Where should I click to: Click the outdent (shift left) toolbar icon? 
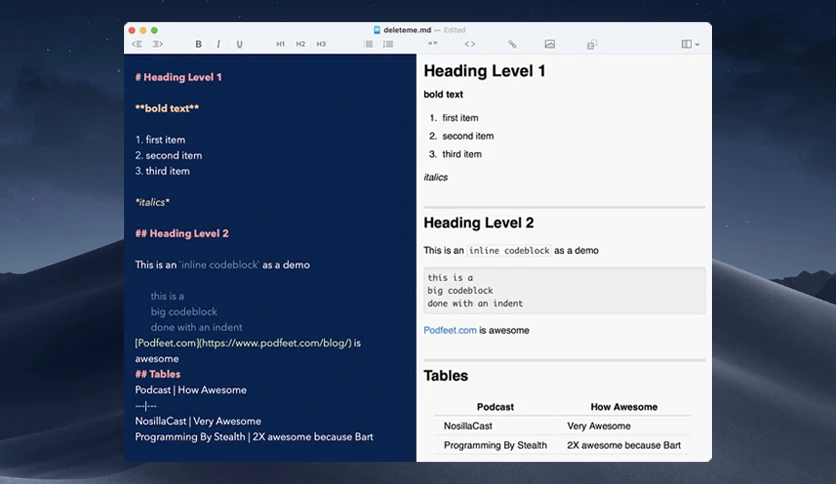137,44
